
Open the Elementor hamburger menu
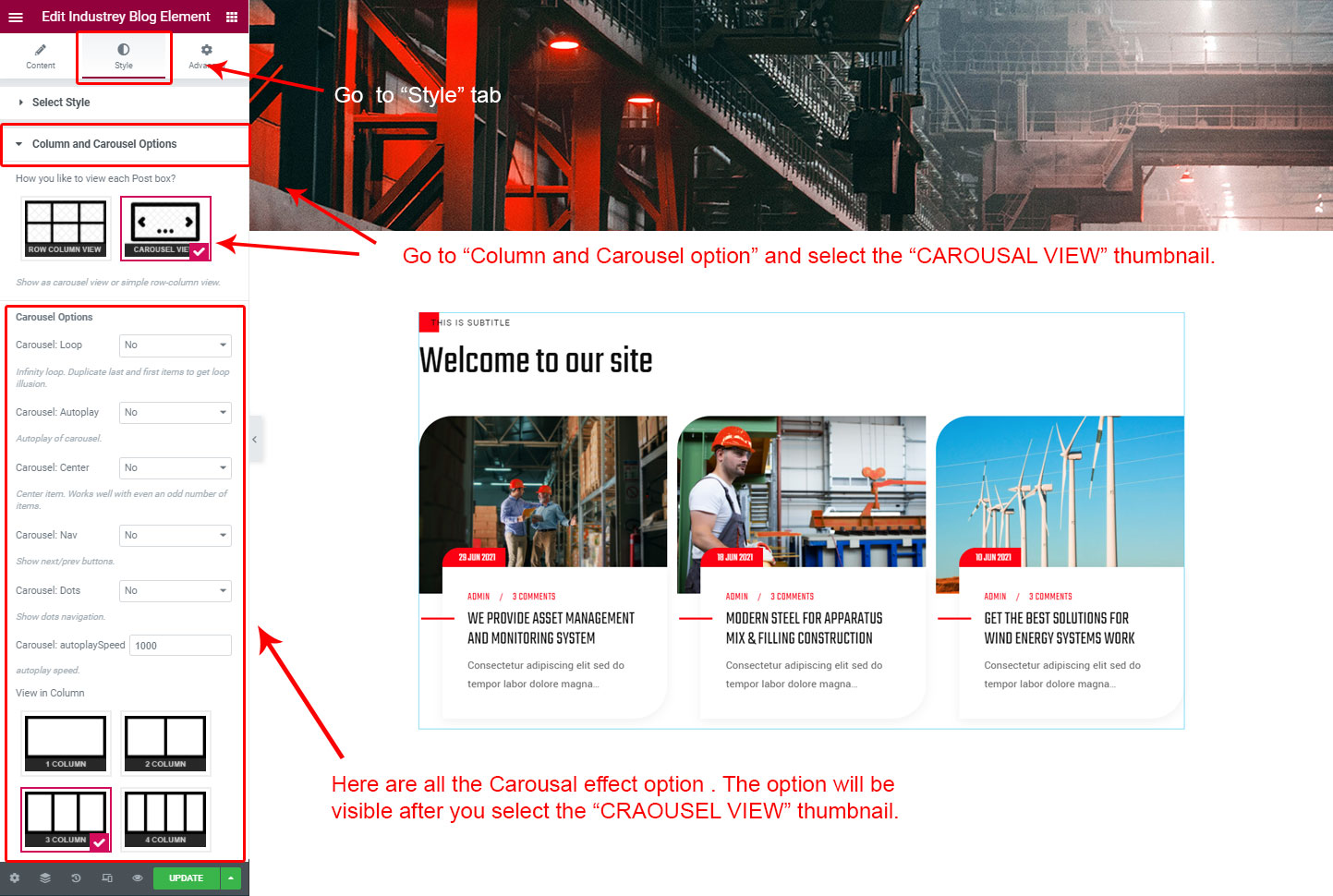click(x=16, y=17)
